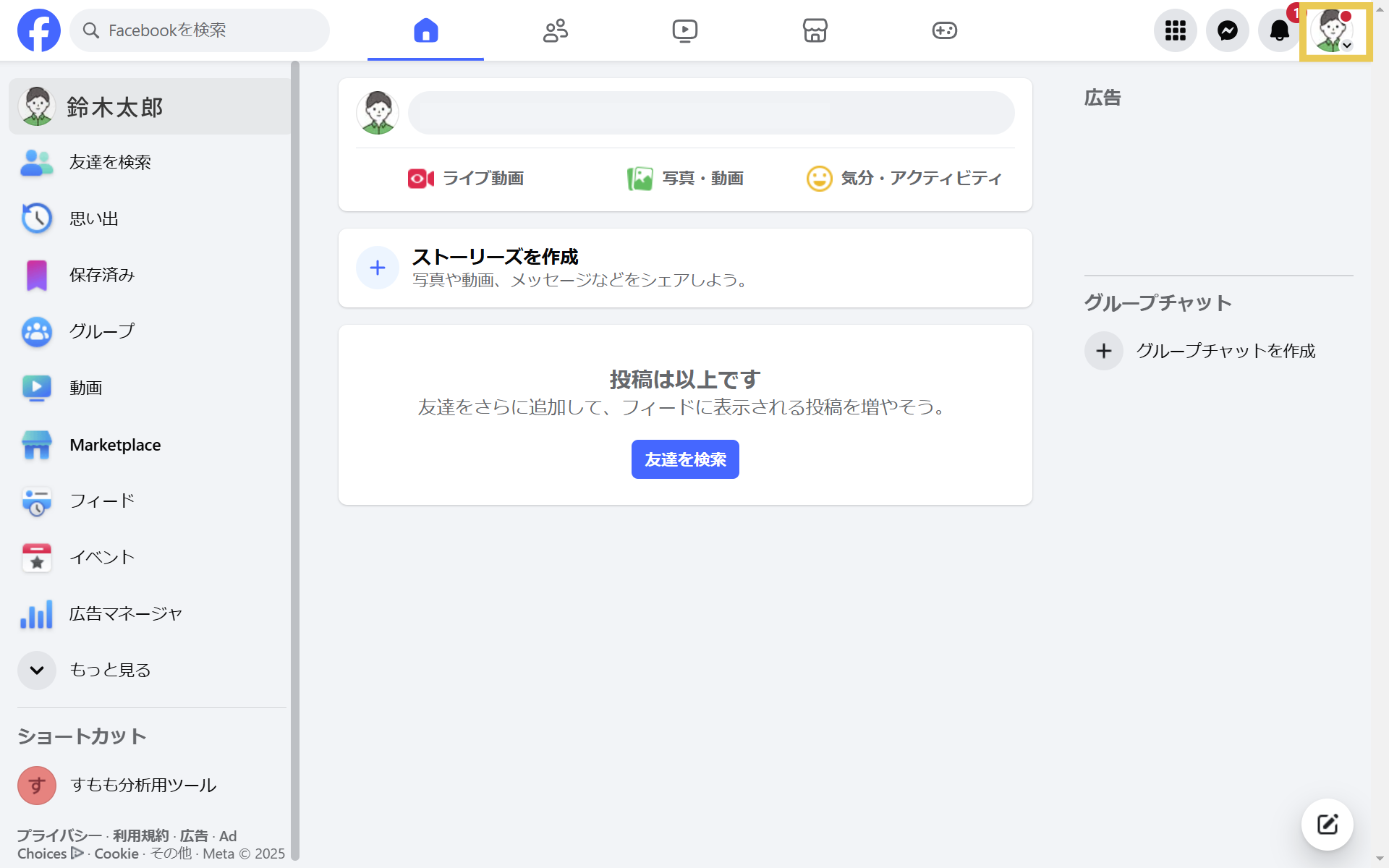Open the 思い出 memories icon item

pyautogui.click(x=37, y=218)
